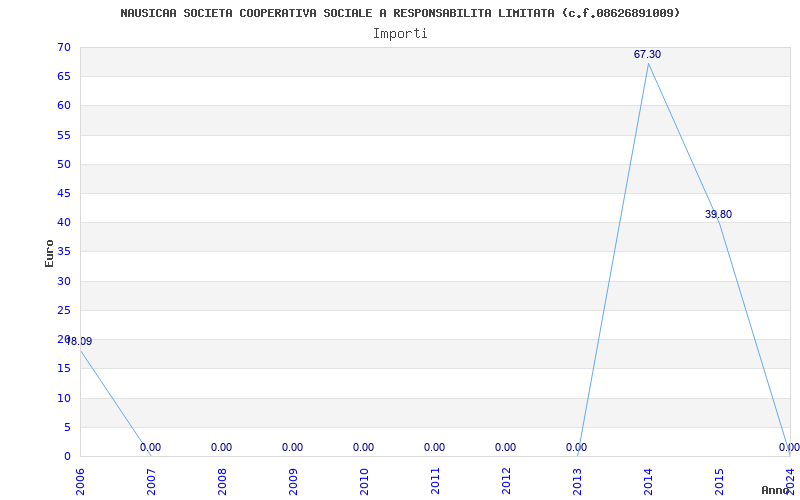Screen dimensions: 800x500
Task: Click the 70 value on y-axis
Action: tap(64, 48)
